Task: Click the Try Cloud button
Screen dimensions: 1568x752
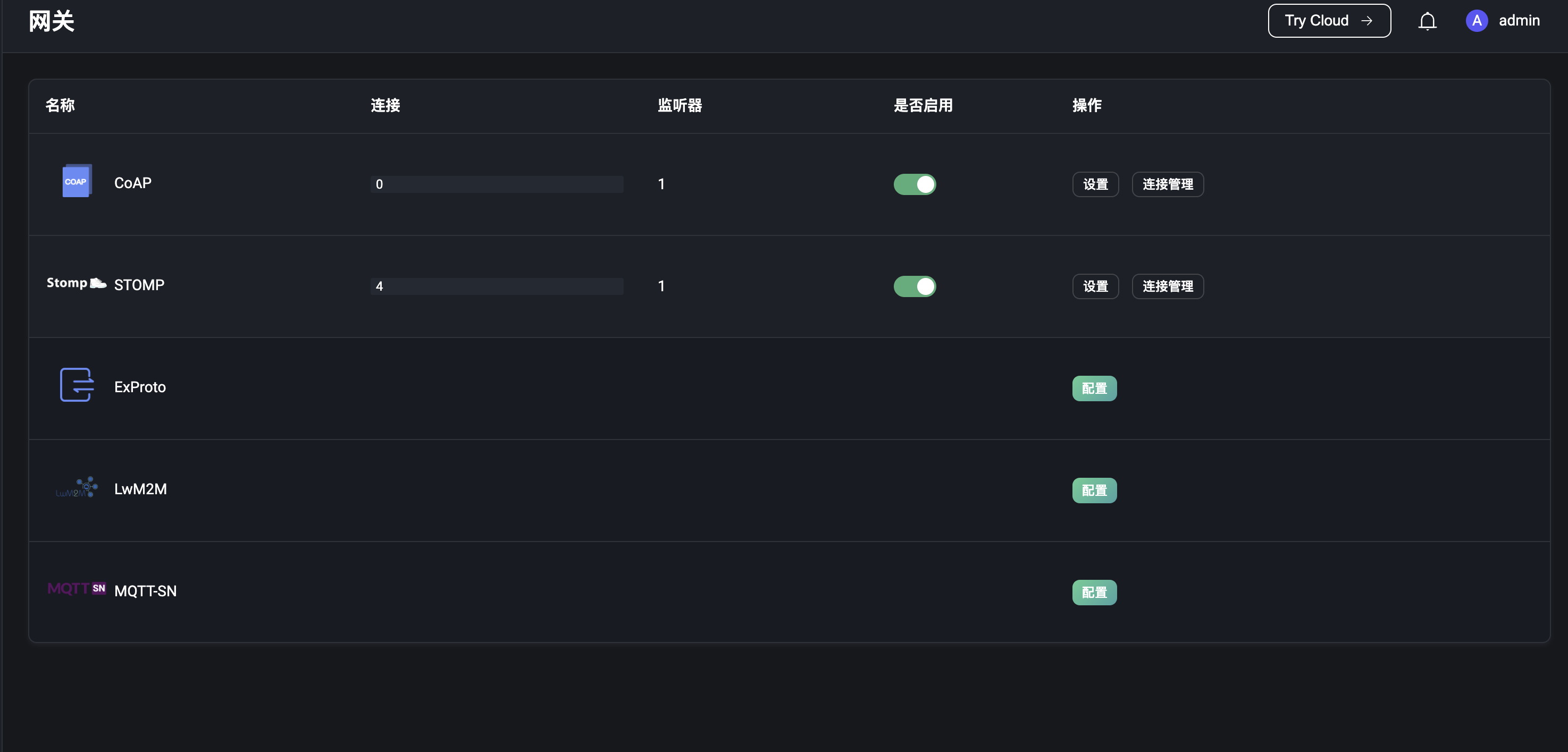Action: tap(1329, 20)
